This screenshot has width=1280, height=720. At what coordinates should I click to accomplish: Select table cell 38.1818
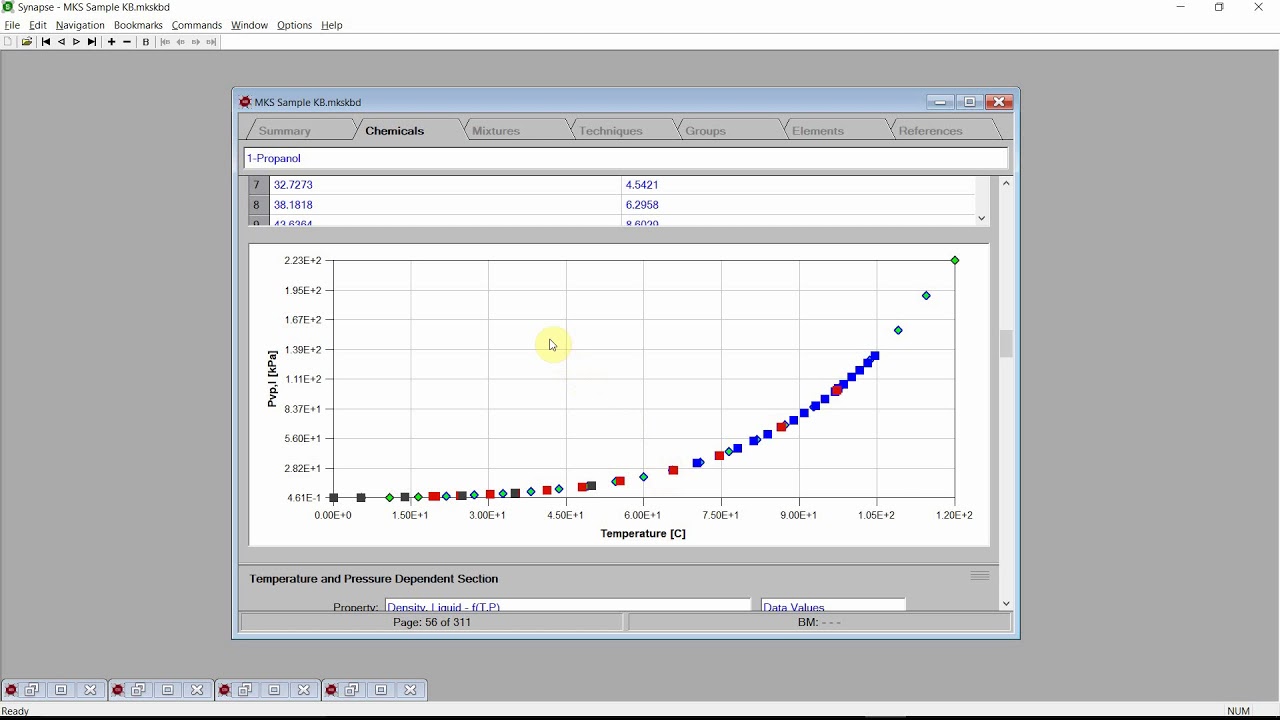point(444,205)
